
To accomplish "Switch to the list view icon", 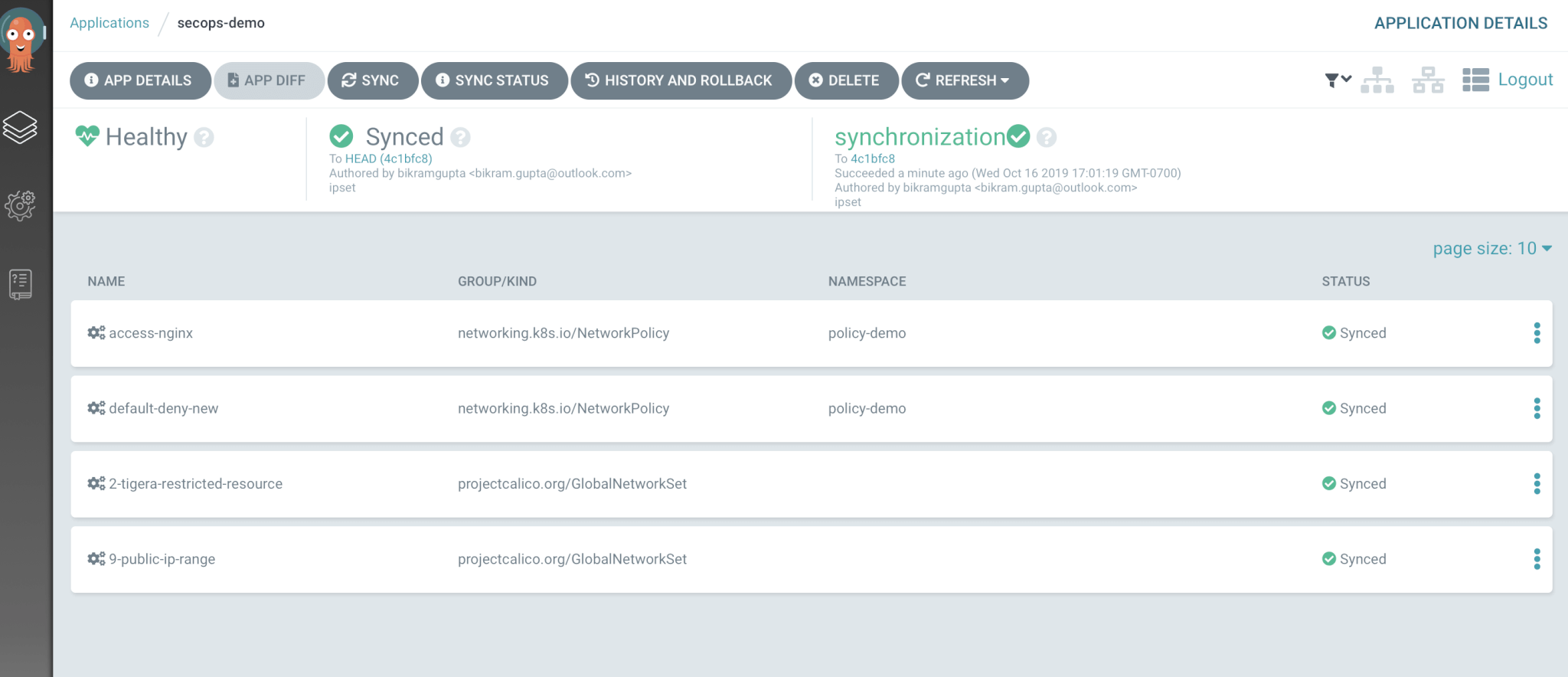I will click(x=1475, y=80).
